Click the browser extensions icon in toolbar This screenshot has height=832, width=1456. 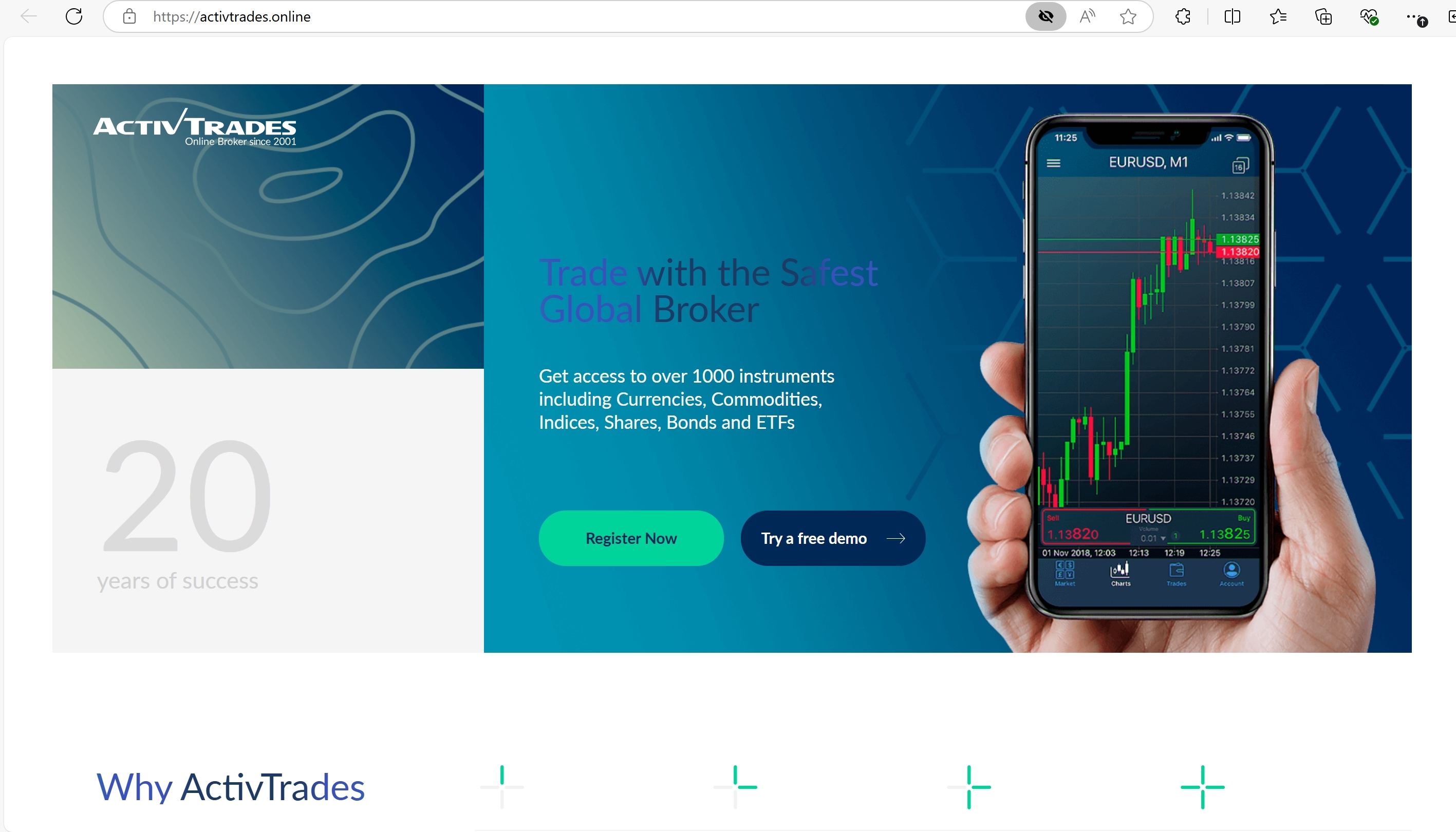[1183, 17]
